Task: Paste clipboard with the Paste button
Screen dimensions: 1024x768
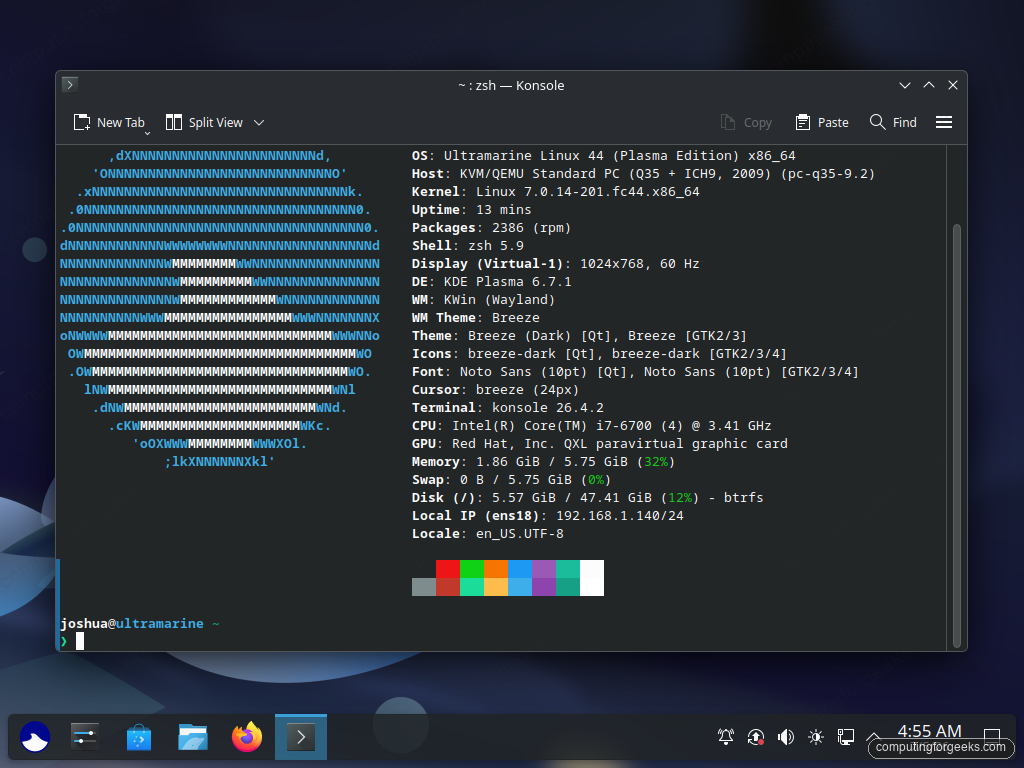Action: pyautogui.click(x=822, y=123)
